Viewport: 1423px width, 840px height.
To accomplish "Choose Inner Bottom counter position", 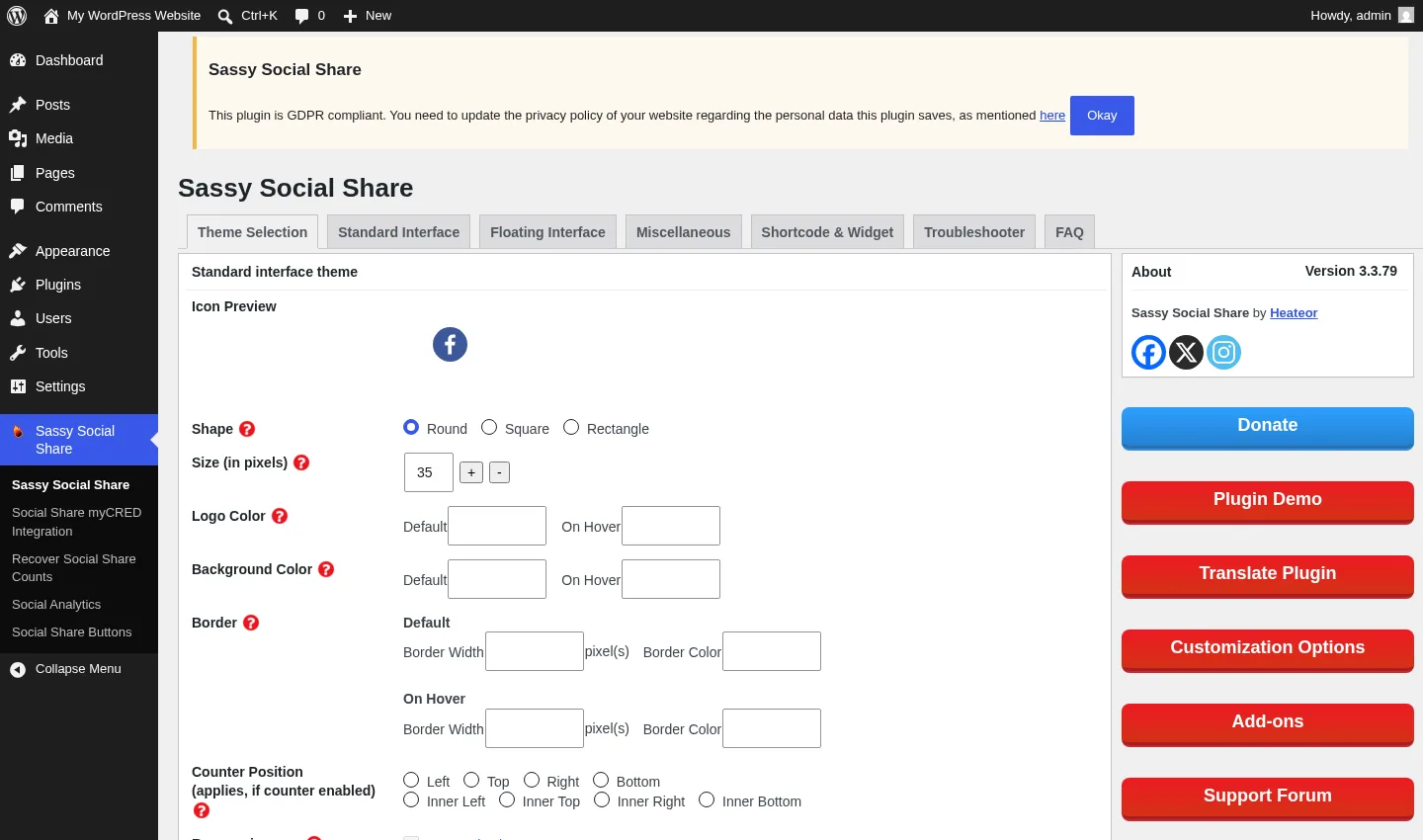I will (707, 799).
